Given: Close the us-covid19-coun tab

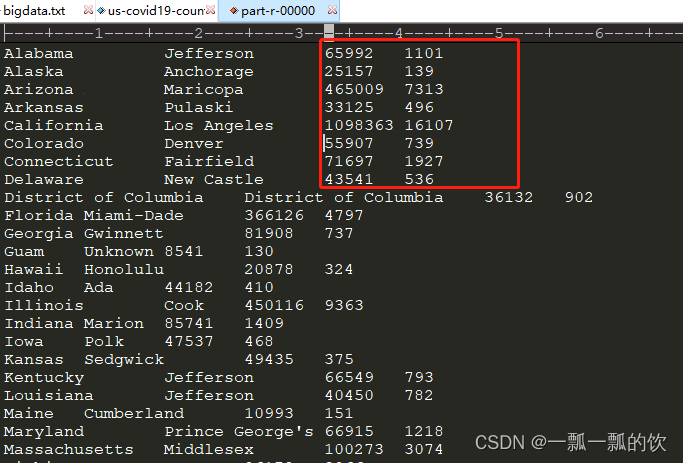Looking at the screenshot, I should [211, 10].
